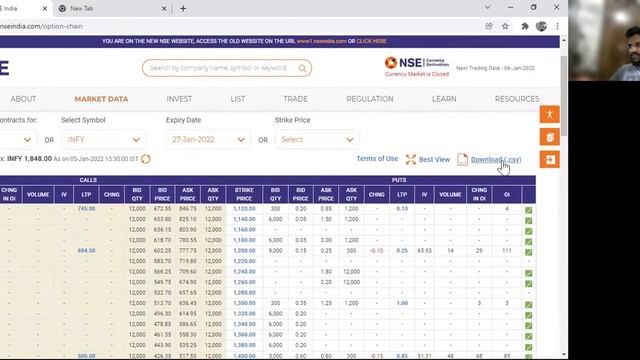Click chart icon in the 1,300.00 strike row
Viewport: 640px width, 360px height.
click(529, 304)
